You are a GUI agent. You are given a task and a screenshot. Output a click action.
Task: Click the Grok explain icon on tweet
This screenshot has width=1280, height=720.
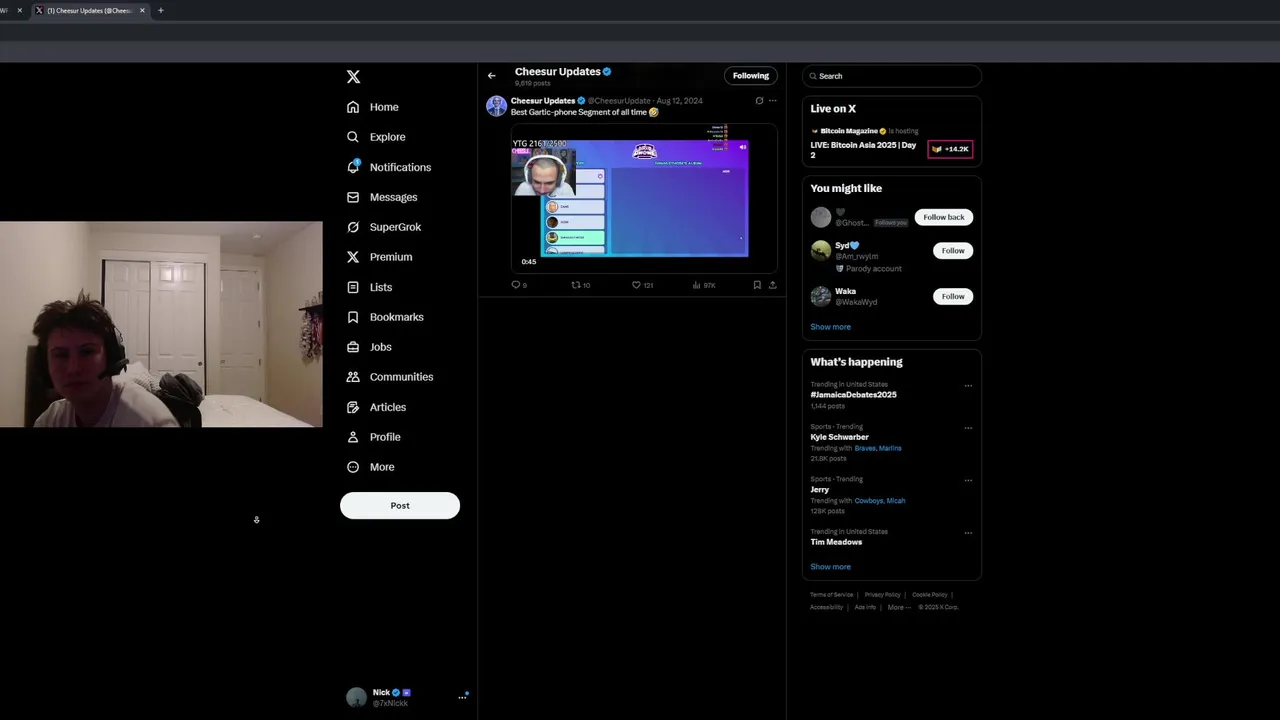(x=759, y=101)
